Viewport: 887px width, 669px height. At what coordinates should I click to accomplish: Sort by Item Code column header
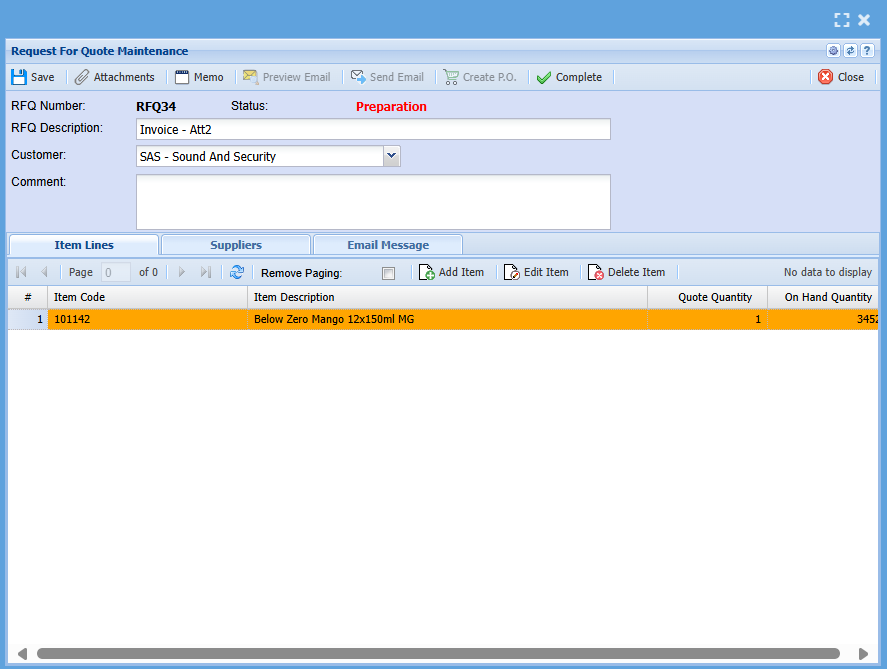[147, 297]
